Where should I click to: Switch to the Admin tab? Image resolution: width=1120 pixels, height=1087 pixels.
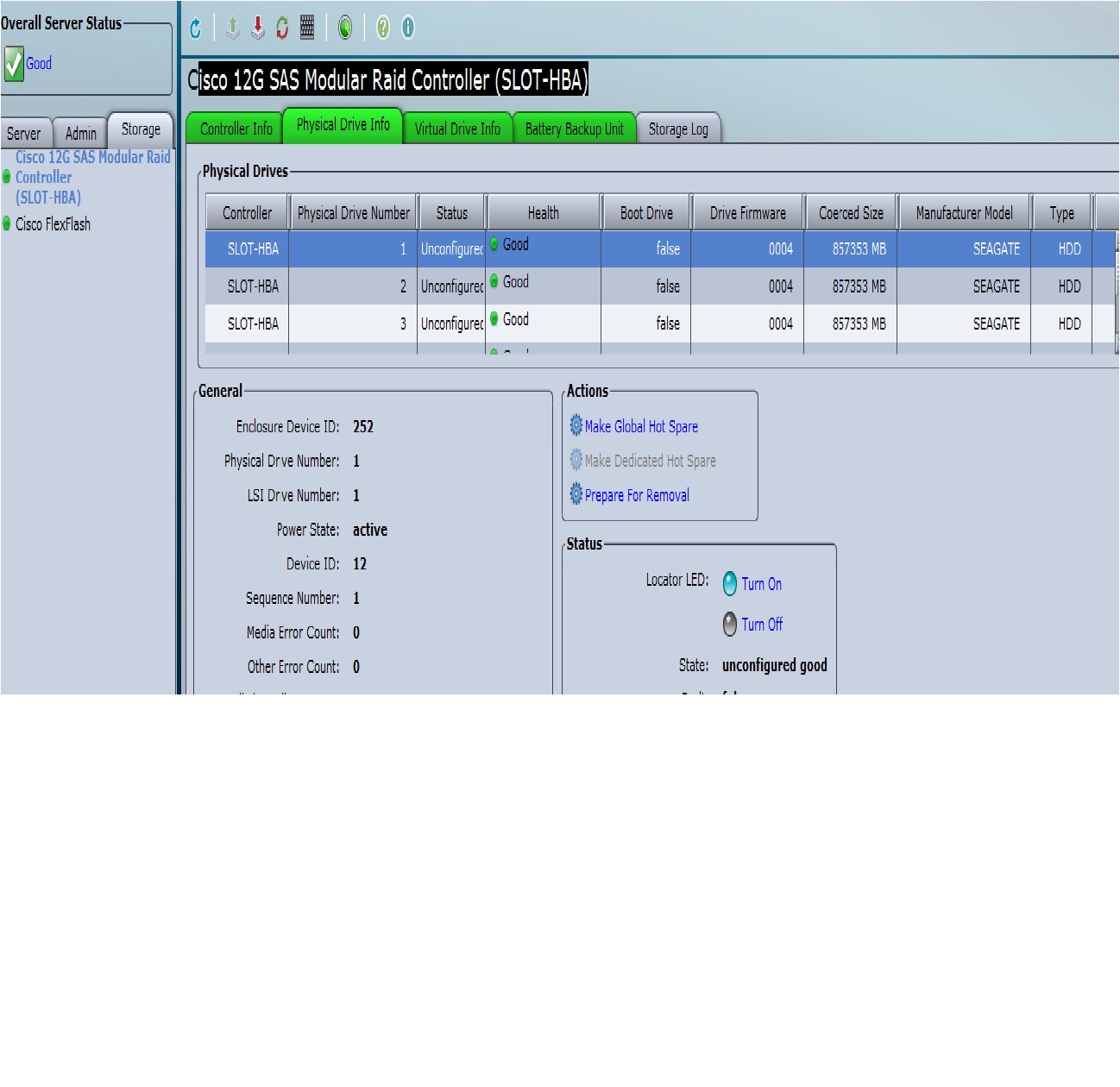tap(81, 134)
